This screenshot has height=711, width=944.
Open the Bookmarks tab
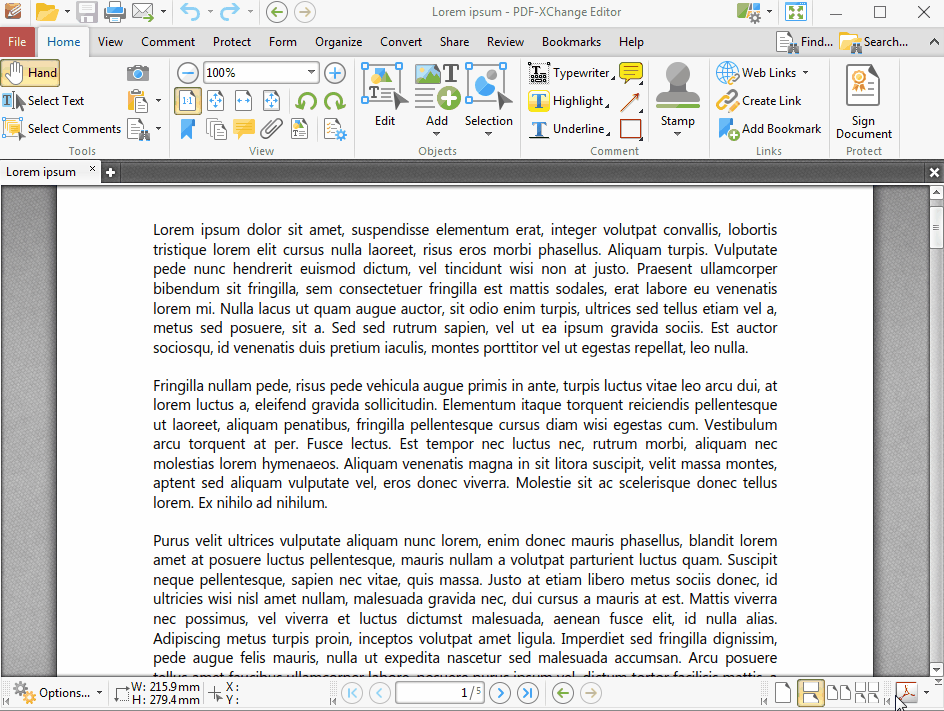(x=571, y=42)
